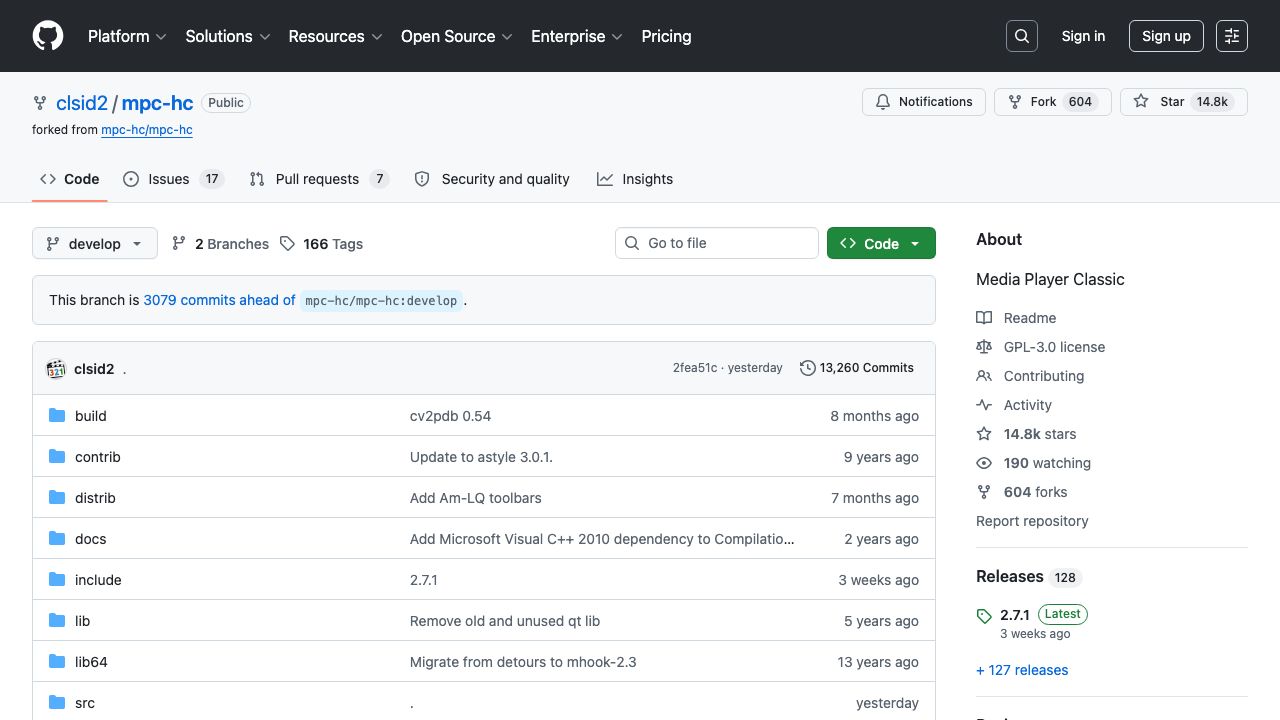Click commit message "Remove old and unused qt lib"

coord(505,621)
